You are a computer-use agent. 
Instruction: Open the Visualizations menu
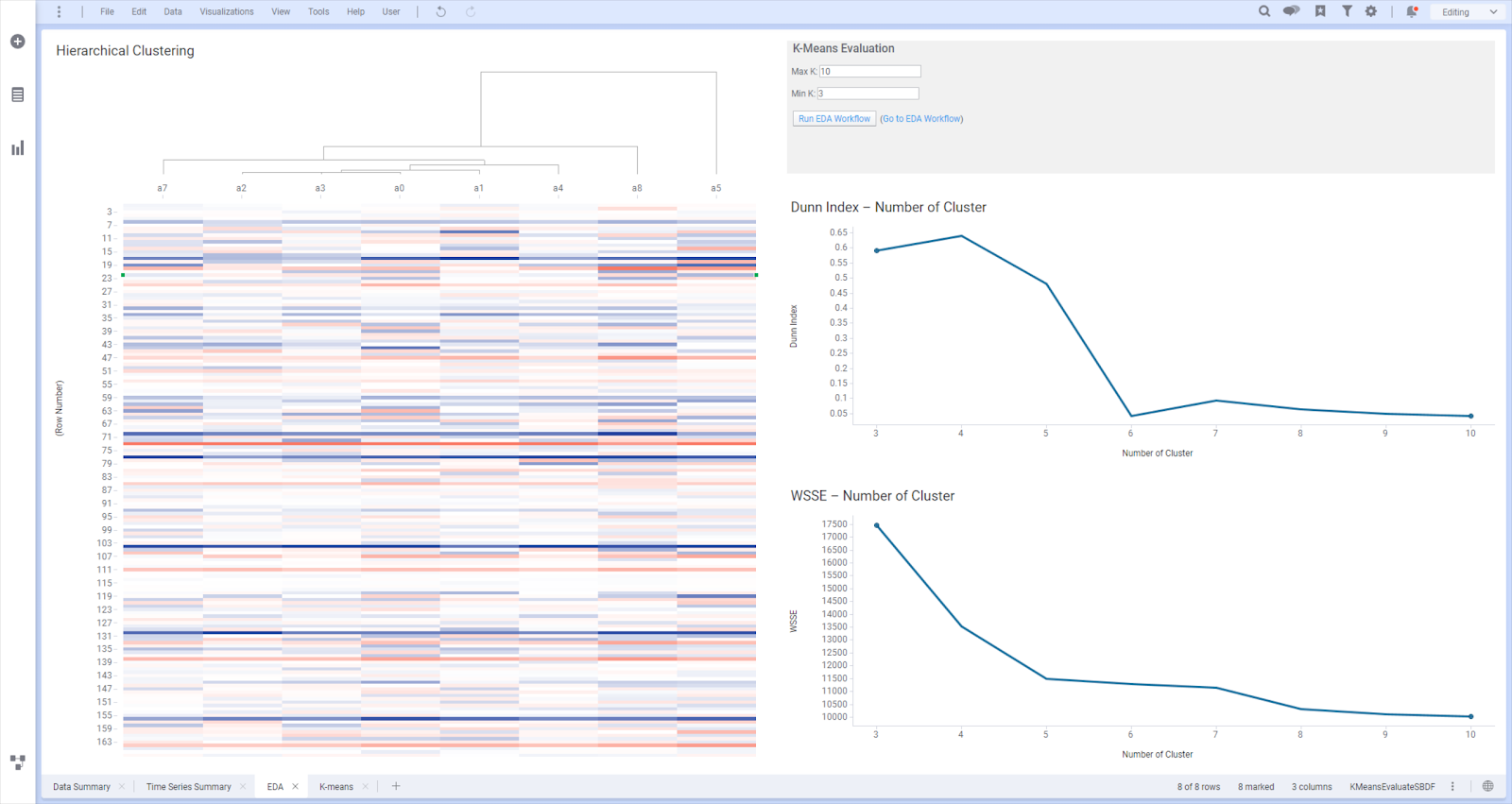(x=227, y=11)
